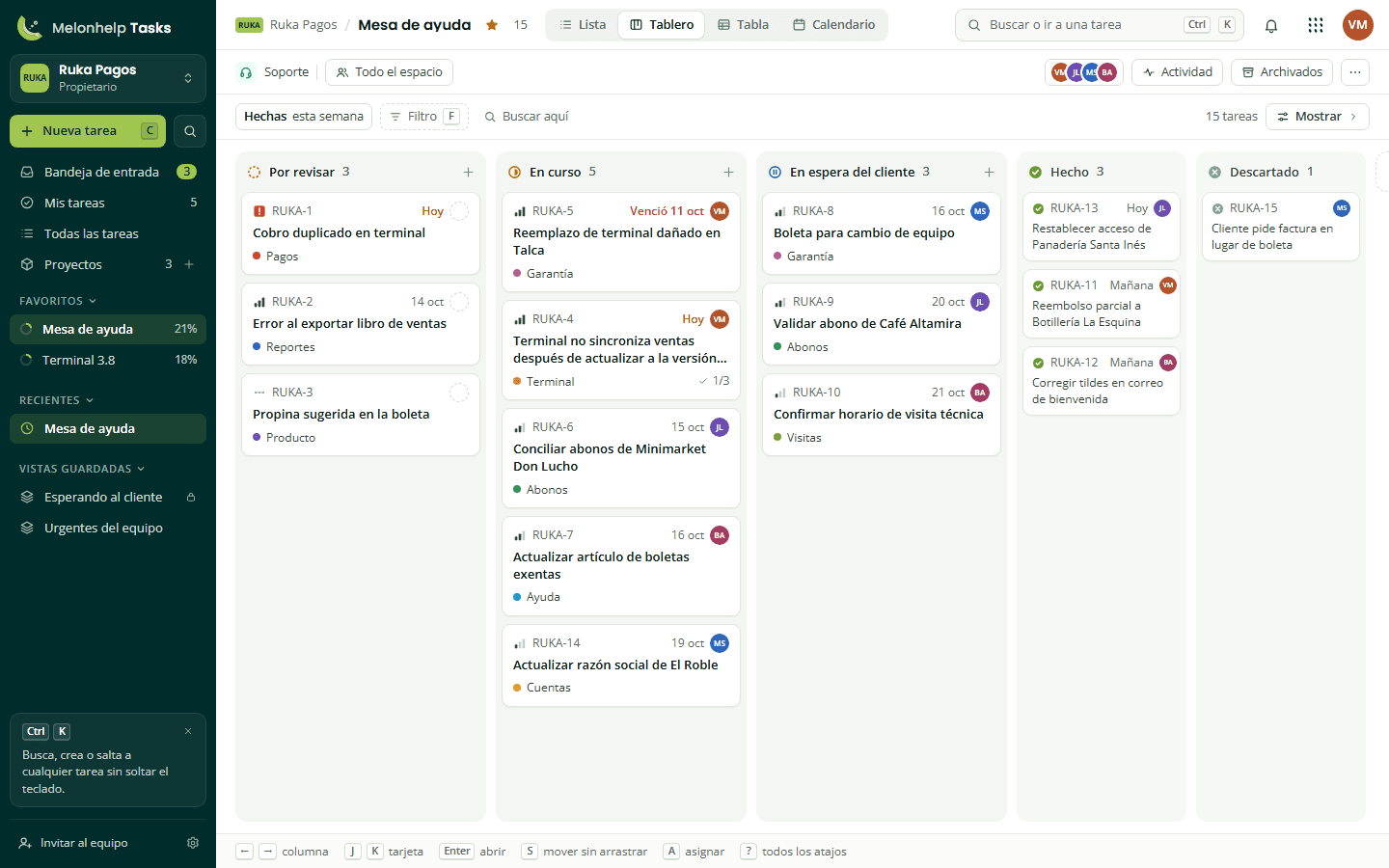Open Archivados tasks

[x=1282, y=72]
